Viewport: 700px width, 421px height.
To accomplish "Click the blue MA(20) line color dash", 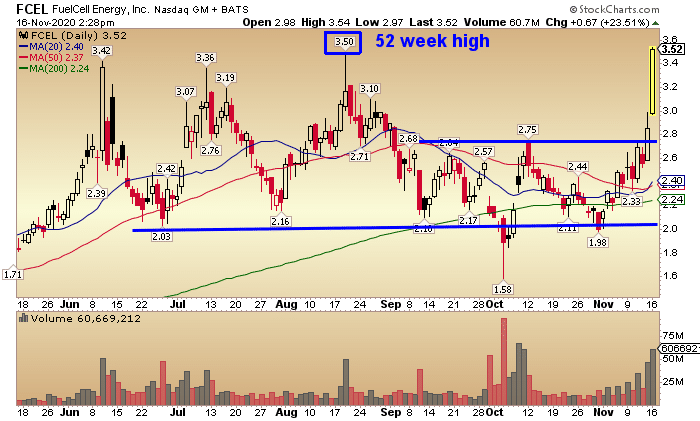I will 24,46.
